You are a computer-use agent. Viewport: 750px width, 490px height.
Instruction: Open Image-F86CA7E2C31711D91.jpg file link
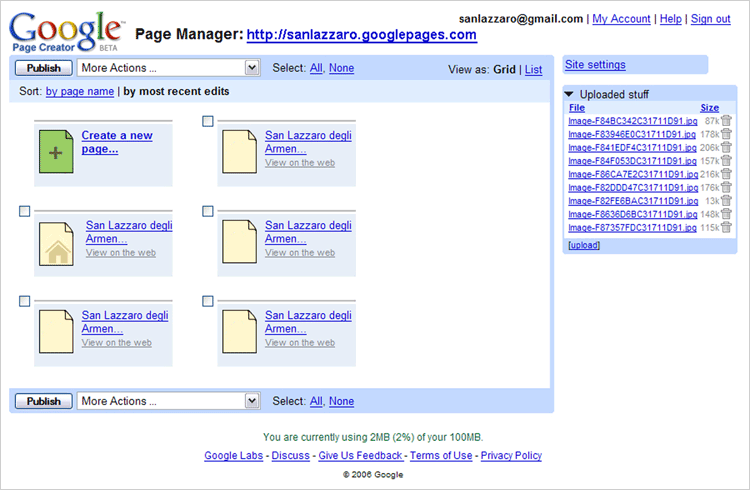point(633,174)
